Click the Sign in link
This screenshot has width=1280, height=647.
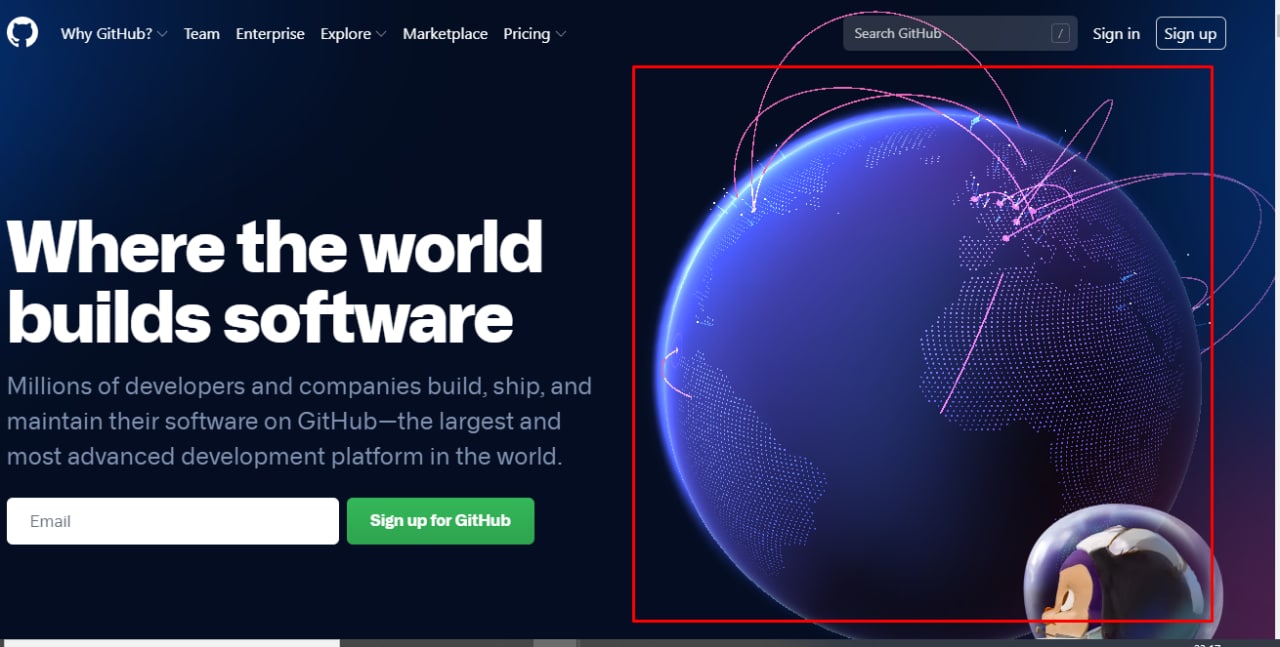(x=1116, y=34)
